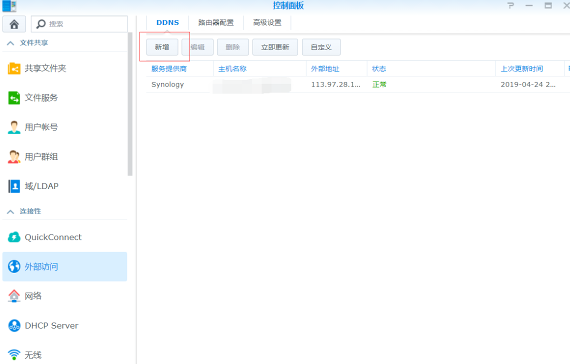Open 无线 wifi icon
The height and width of the screenshot is (364, 570).
point(14,354)
